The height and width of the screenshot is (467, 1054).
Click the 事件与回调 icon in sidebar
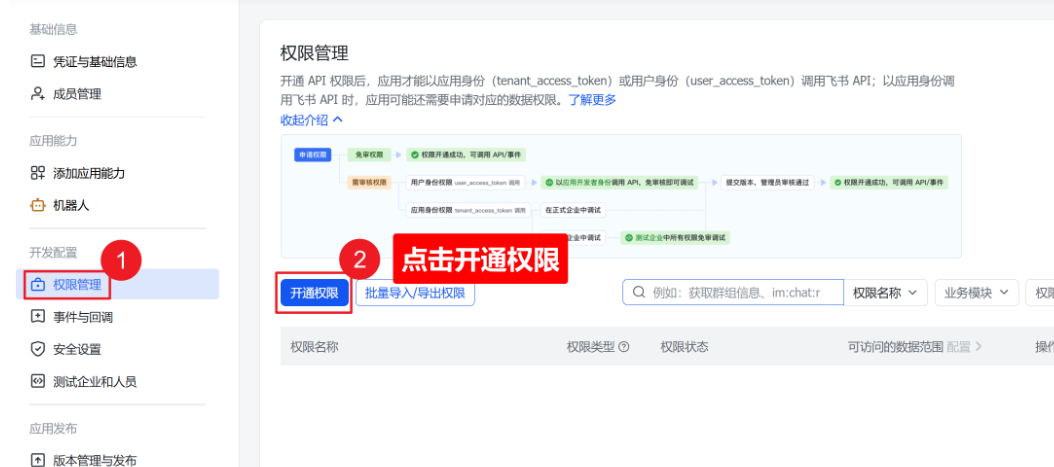(38, 317)
